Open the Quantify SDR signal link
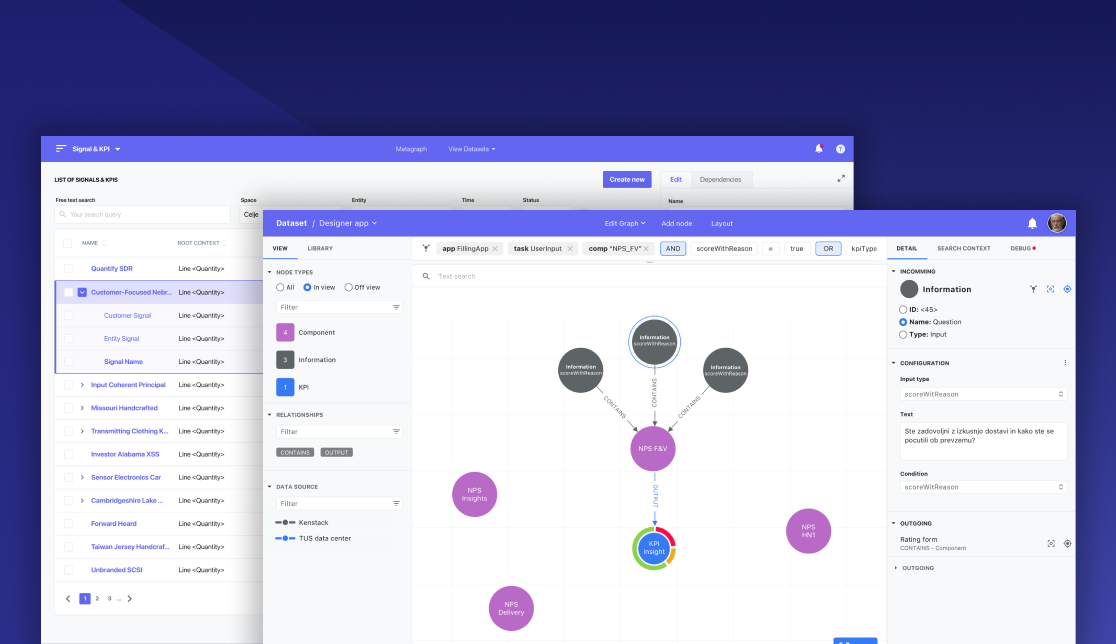 pos(114,268)
